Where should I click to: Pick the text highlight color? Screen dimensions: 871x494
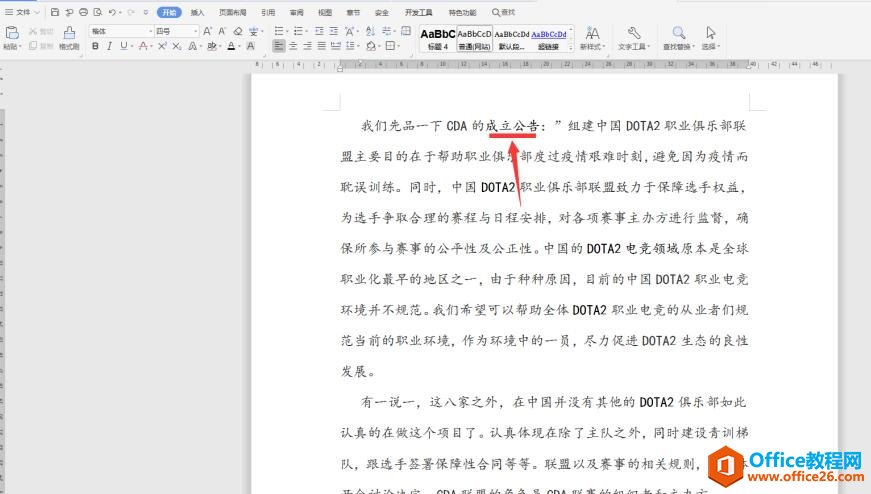pos(211,46)
